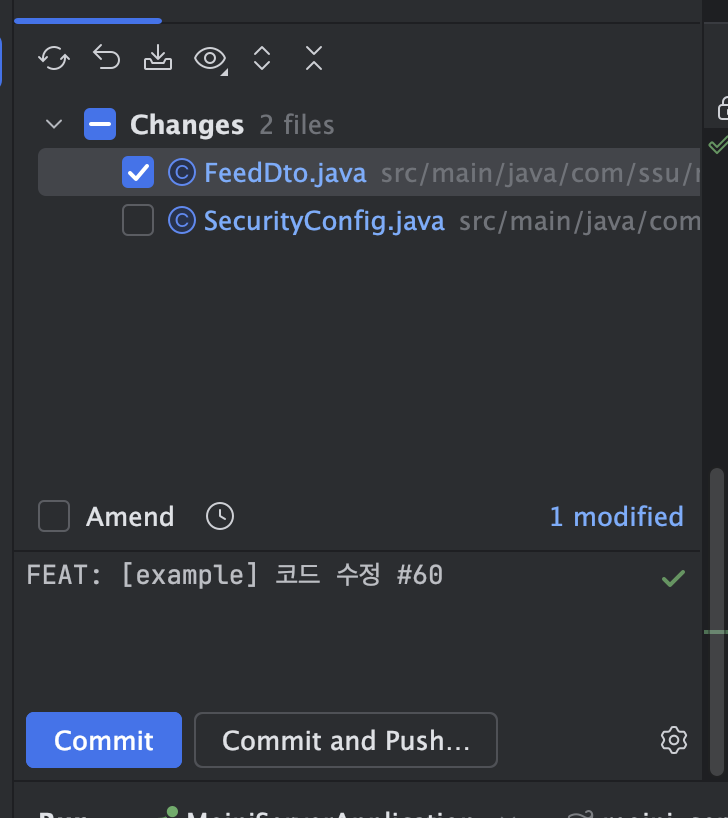Click the Rollback arrow icon
Viewport: 728px width, 818px height.
[x=106, y=57]
